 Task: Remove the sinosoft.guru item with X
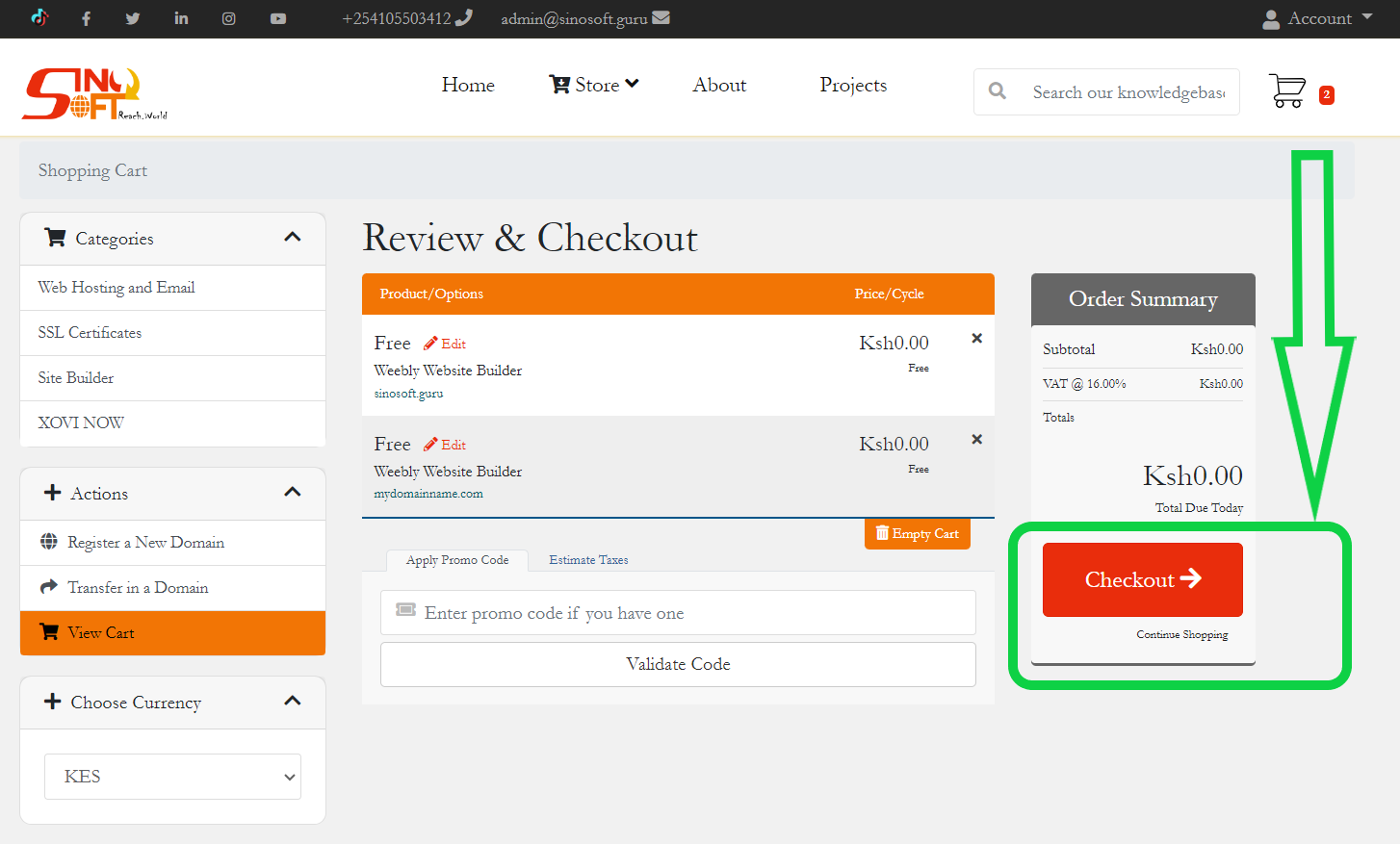pos(976,339)
